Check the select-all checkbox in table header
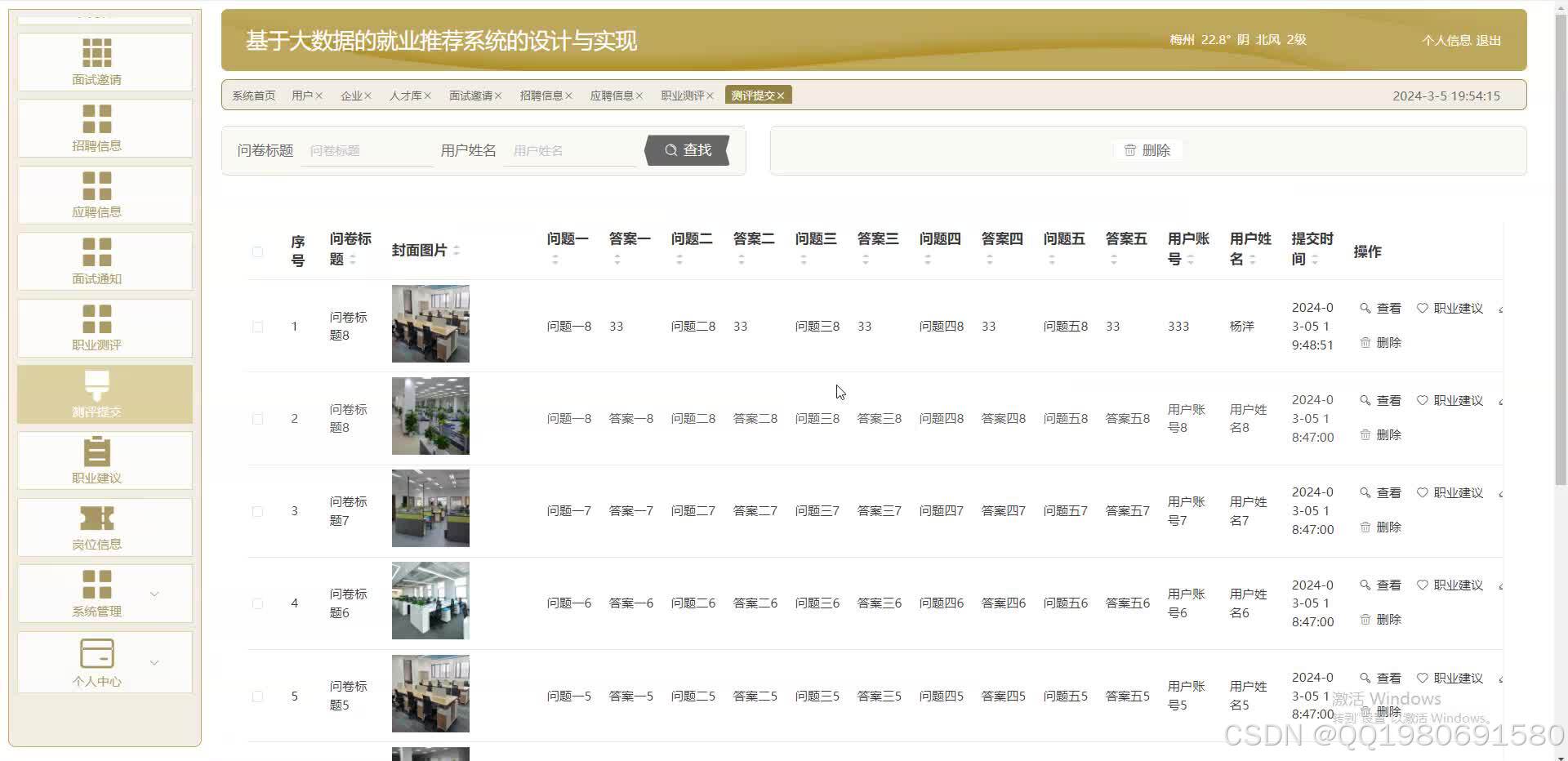The width and height of the screenshot is (1568, 761). [x=257, y=251]
